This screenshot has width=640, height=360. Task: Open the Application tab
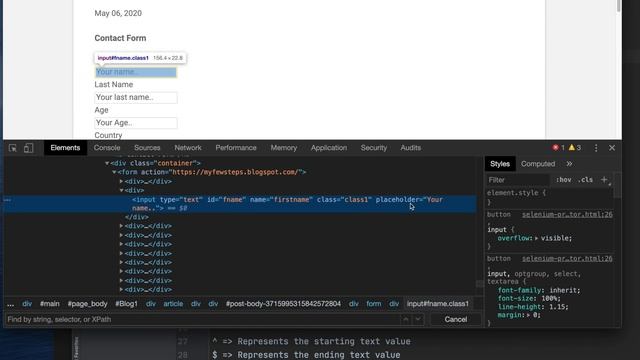[329, 148]
